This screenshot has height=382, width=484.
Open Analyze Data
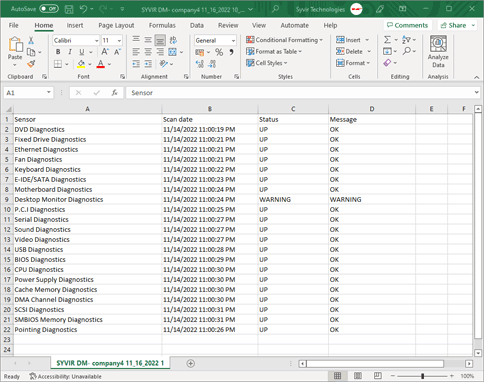438,52
